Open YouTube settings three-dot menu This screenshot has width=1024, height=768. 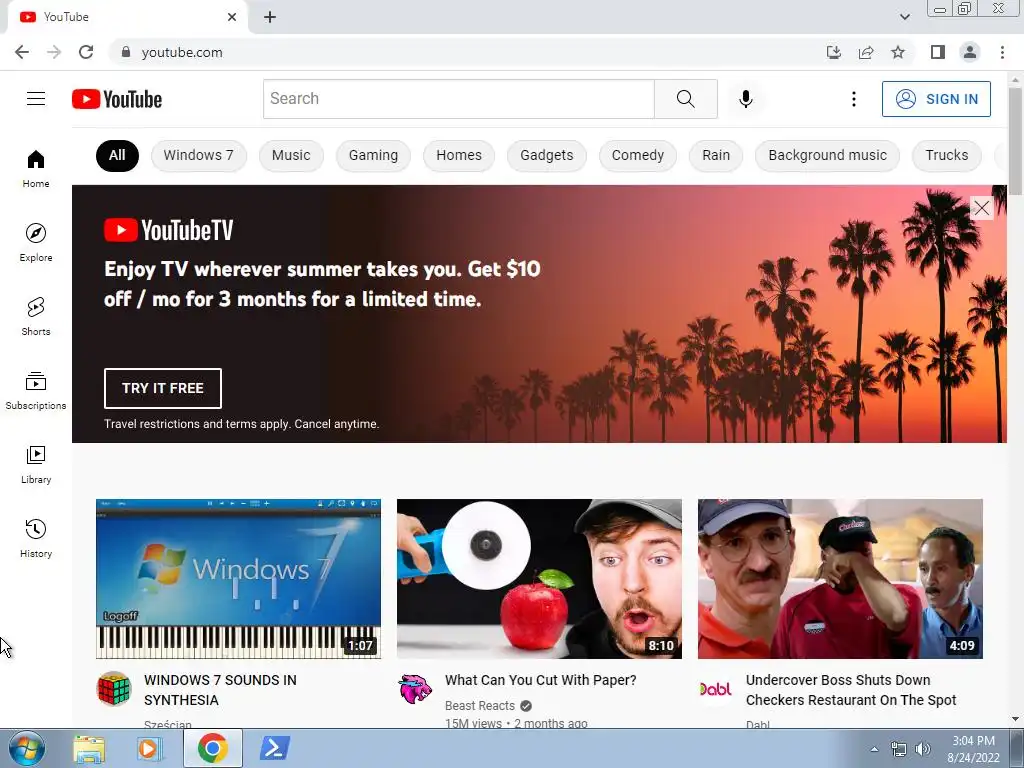pos(854,99)
